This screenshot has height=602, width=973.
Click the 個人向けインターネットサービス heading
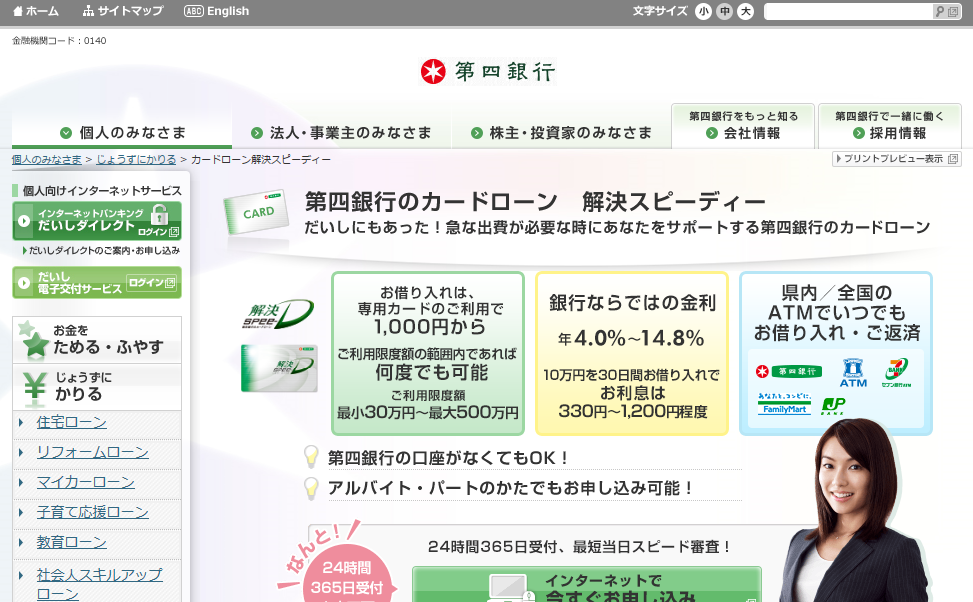[102, 191]
